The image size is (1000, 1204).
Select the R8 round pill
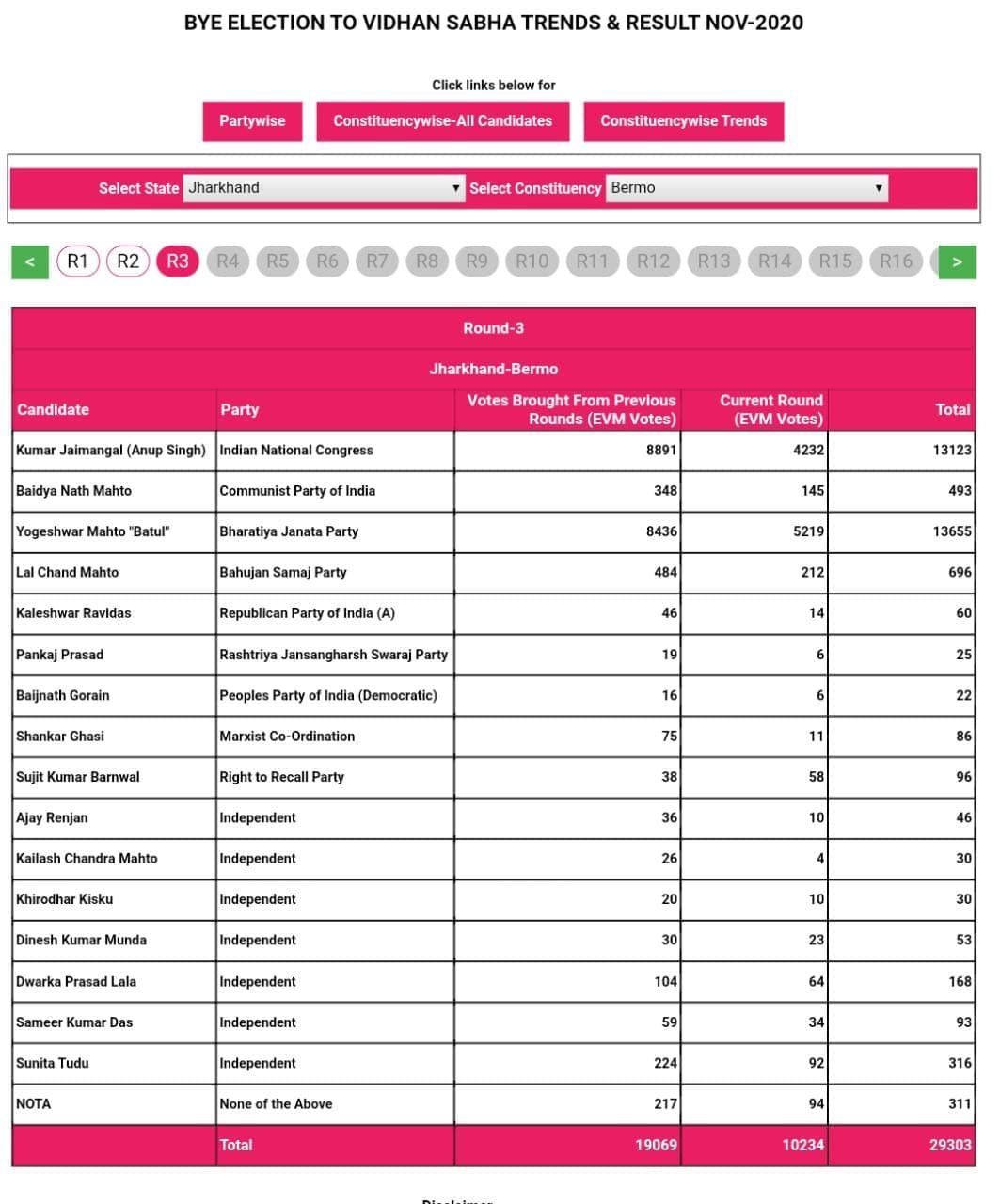(x=427, y=261)
